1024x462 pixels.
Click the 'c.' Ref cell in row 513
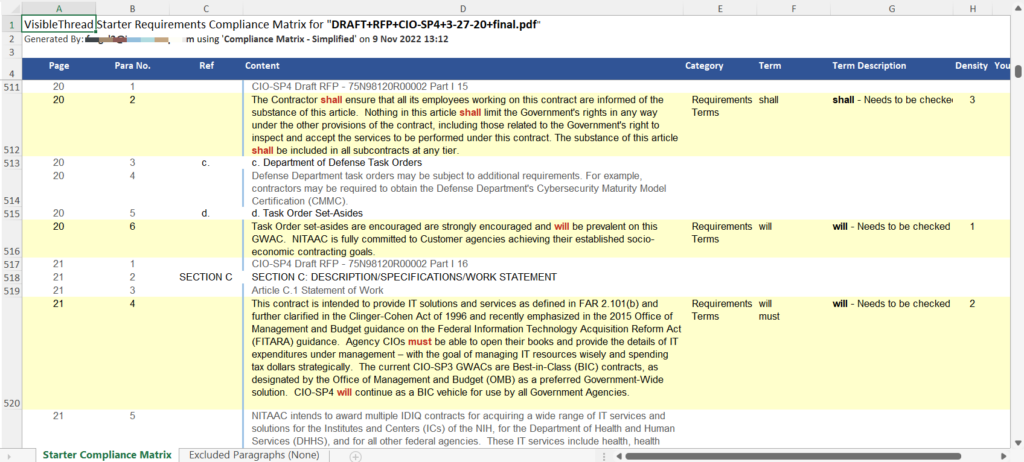(x=206, y=163)
